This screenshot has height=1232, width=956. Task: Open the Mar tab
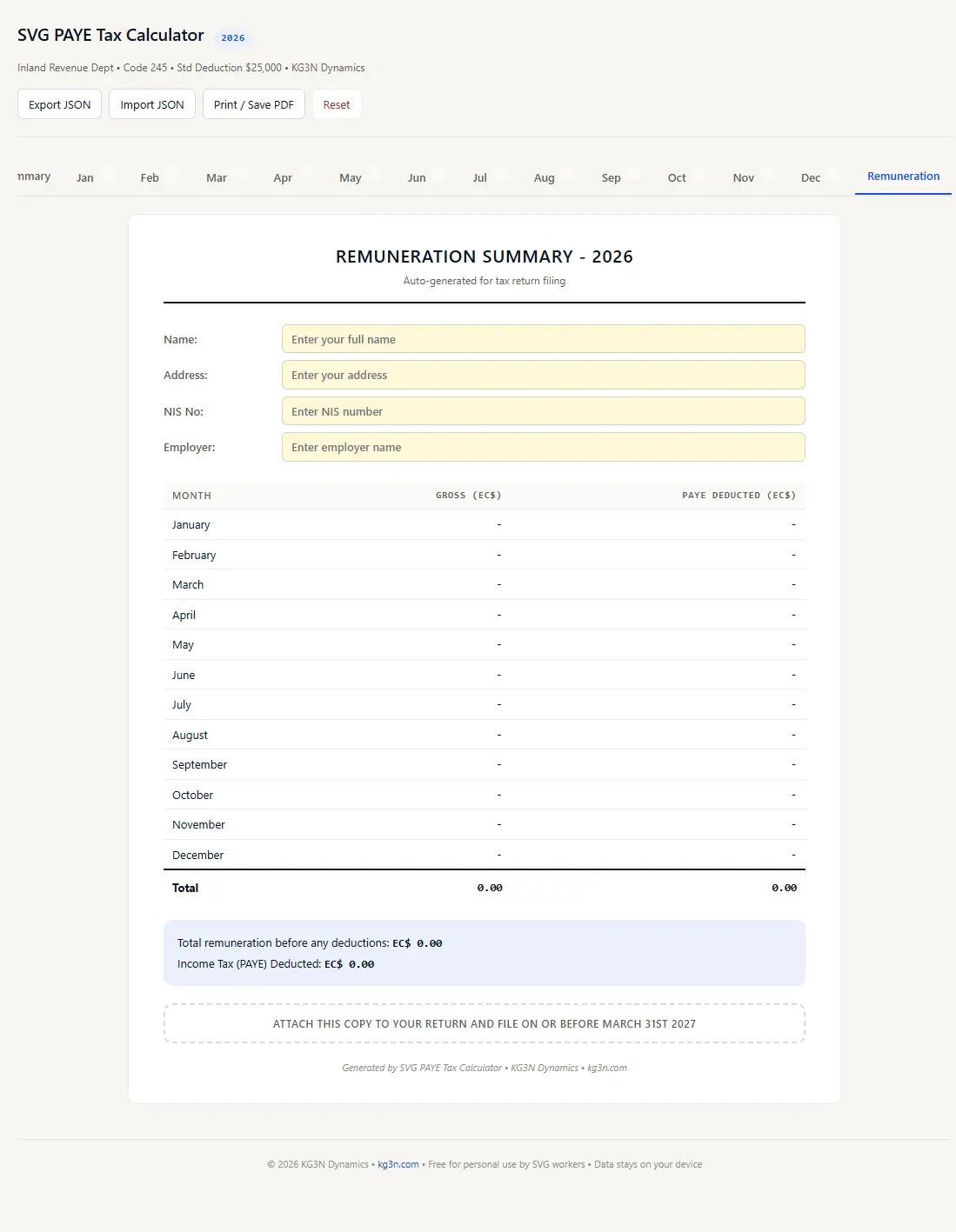pos(217,177)
